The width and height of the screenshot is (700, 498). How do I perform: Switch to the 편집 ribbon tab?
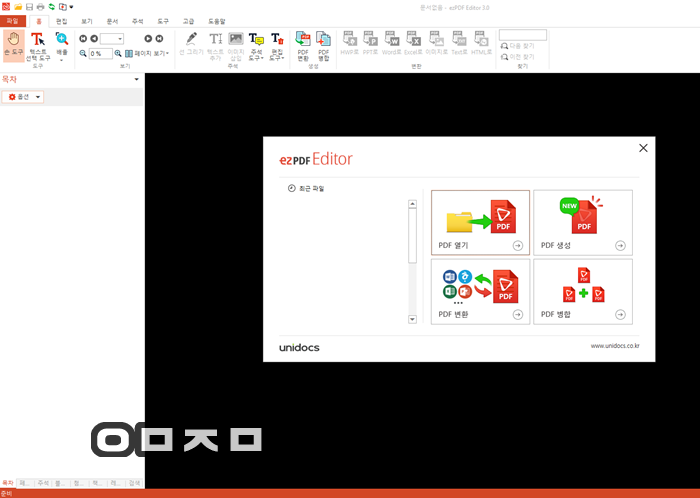[62, 21]
